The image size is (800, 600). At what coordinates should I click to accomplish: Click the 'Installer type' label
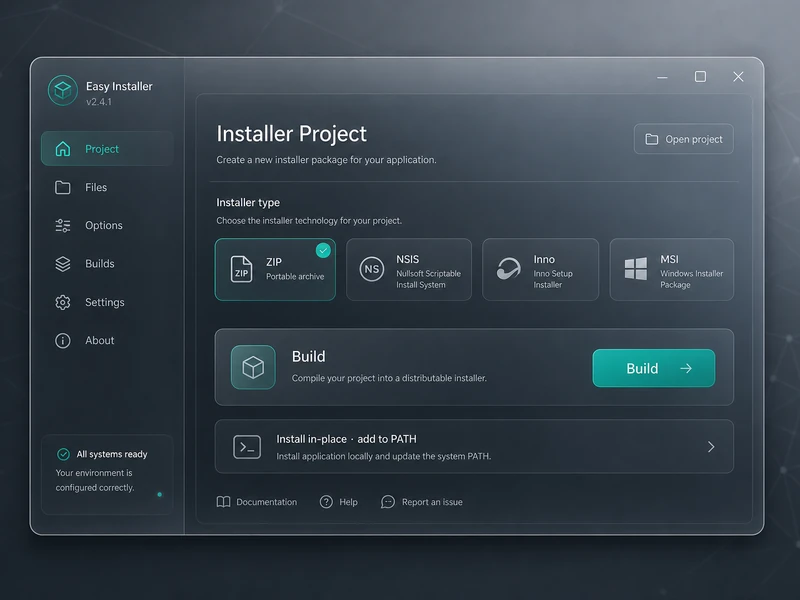pos(248,203)
